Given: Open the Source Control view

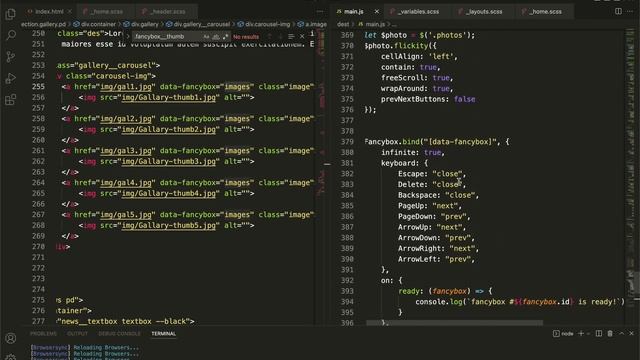Looking at the screenshot, I should [x=11, y=56].
